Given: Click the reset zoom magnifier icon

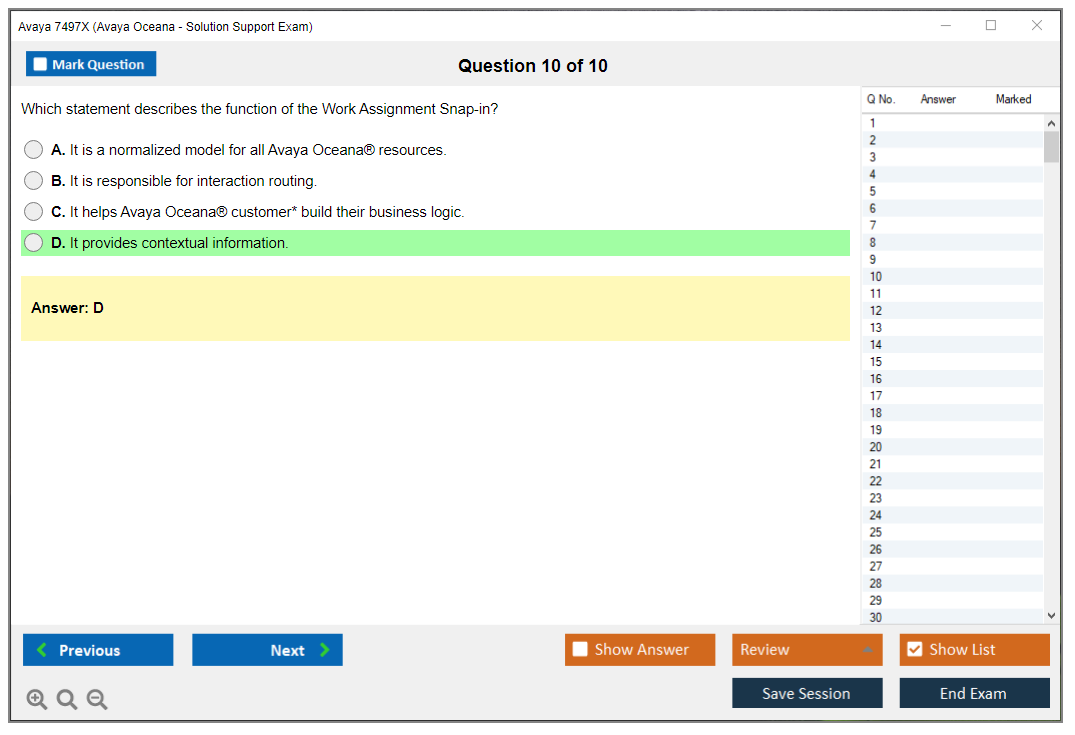Looking at the screenshot, I should [x=67, y=700].
